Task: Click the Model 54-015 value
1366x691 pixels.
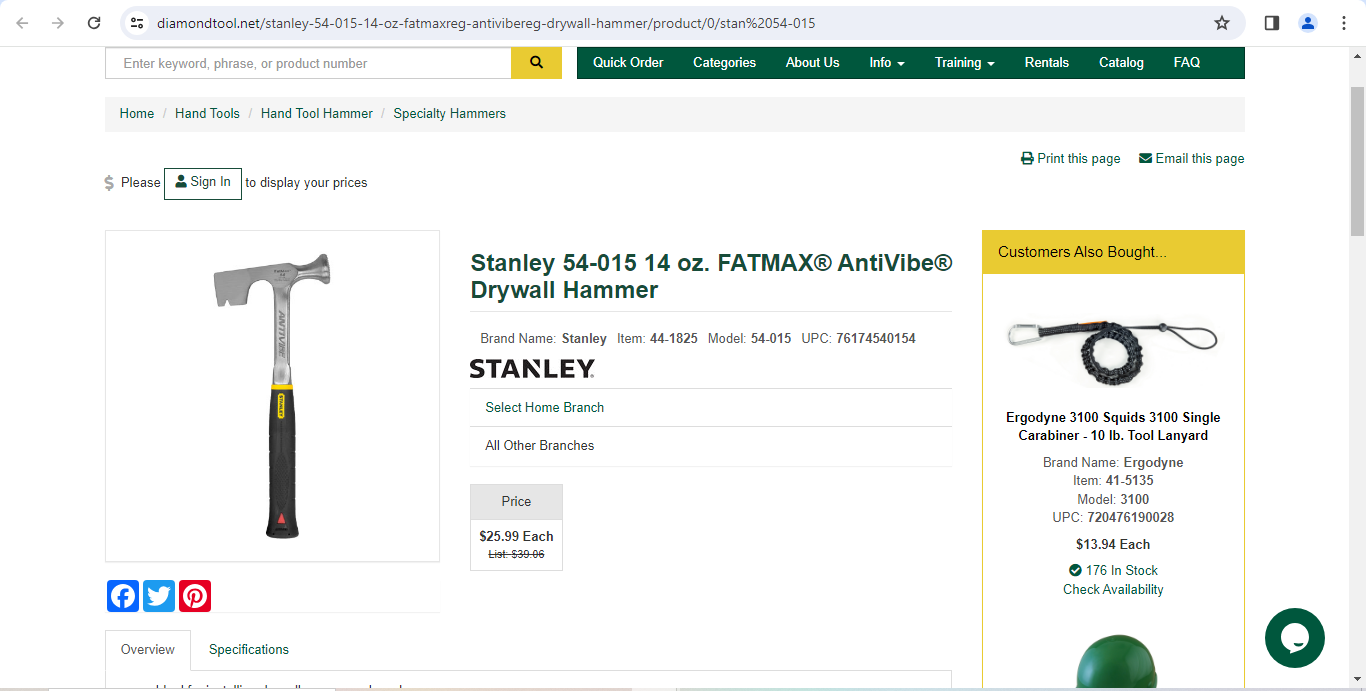Action: [771, 339]
